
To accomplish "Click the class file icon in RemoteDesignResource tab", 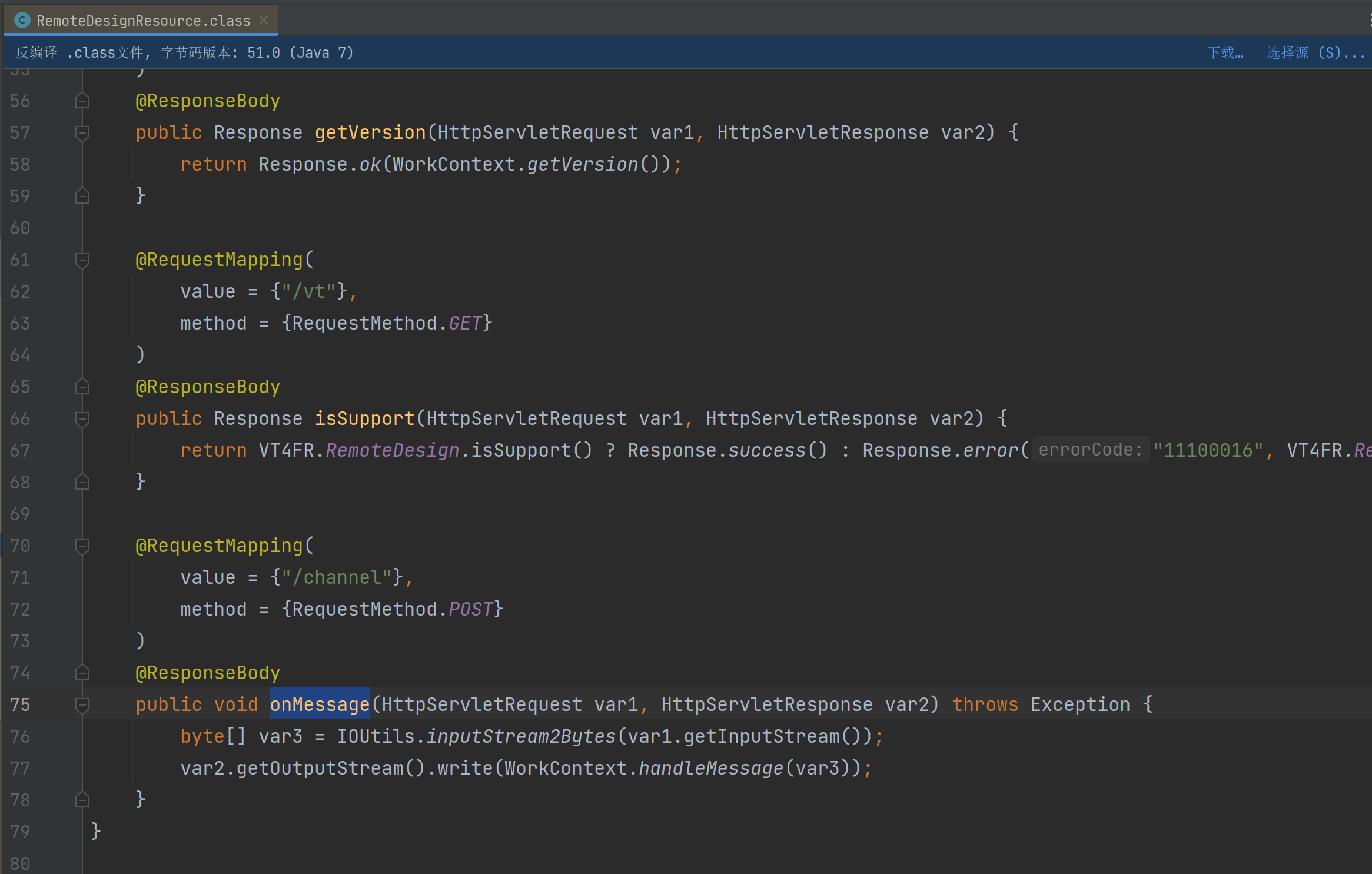I will [22, 21].
